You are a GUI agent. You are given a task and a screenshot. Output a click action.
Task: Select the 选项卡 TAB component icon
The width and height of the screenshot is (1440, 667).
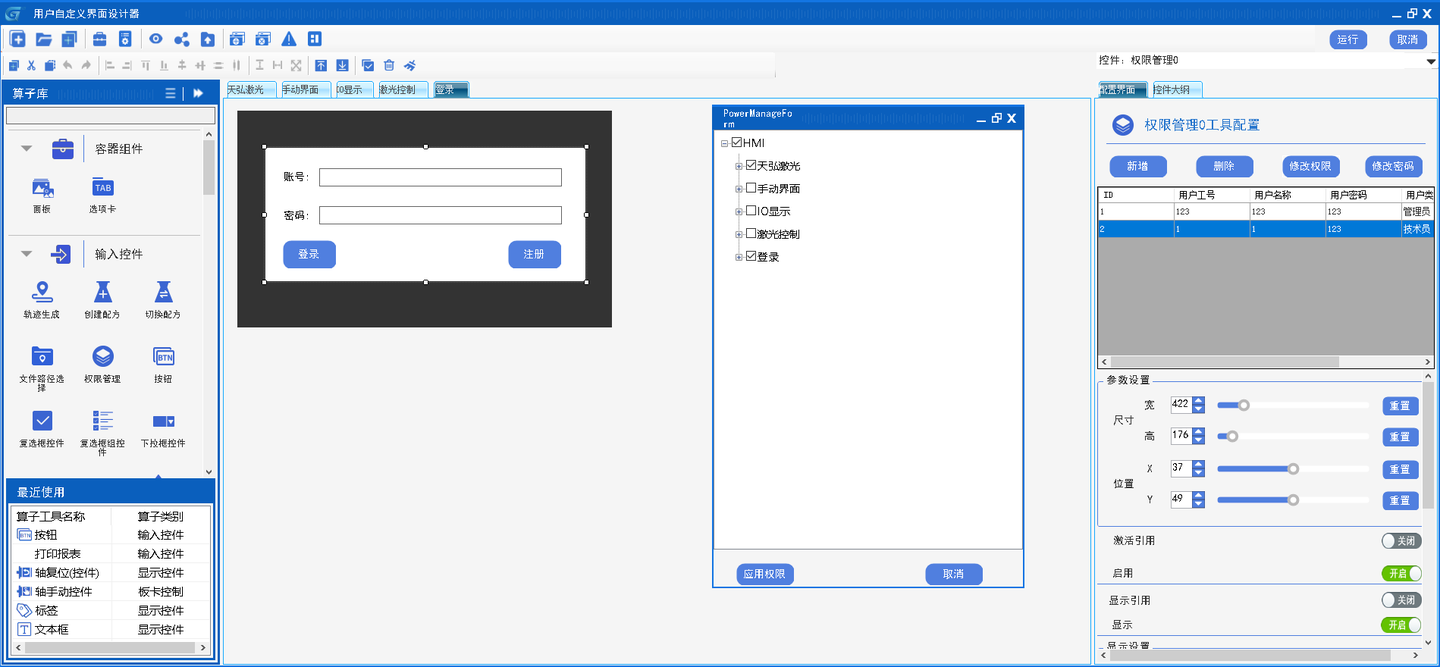tap(102, 187)
